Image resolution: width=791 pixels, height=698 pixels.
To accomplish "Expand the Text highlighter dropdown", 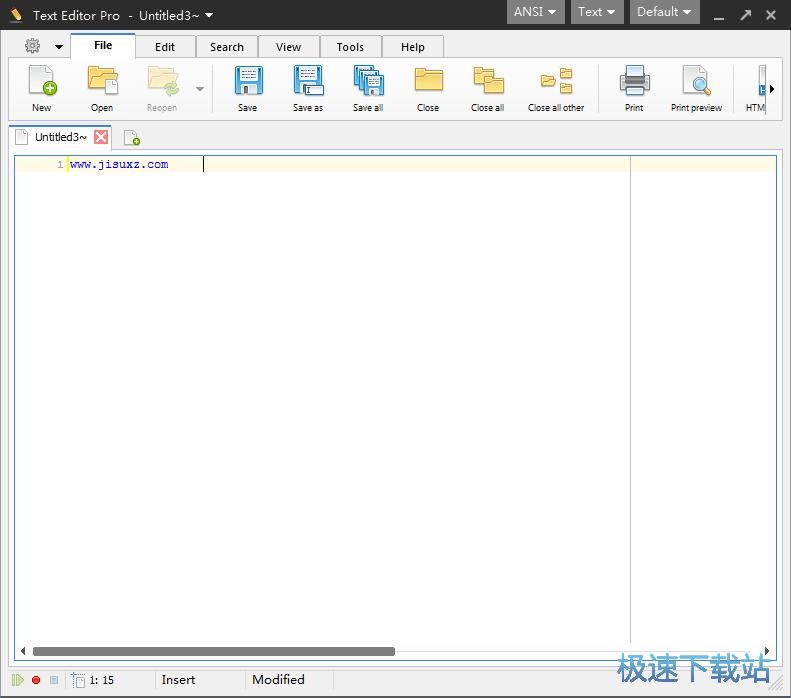I will pos(597,12).
